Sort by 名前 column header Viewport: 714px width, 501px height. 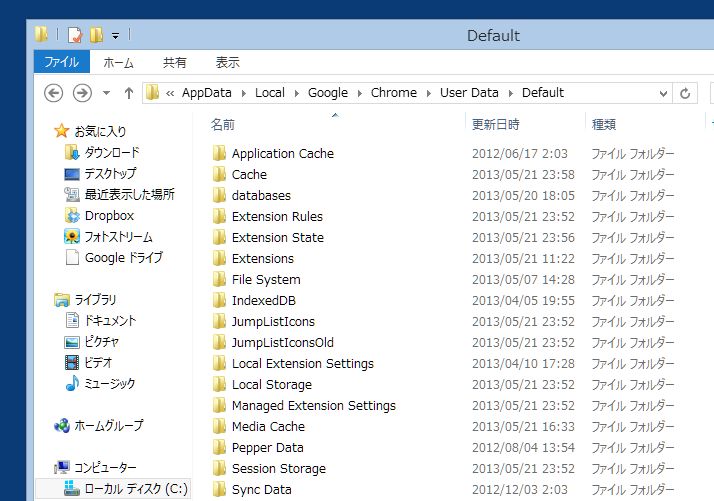[223, 124]
